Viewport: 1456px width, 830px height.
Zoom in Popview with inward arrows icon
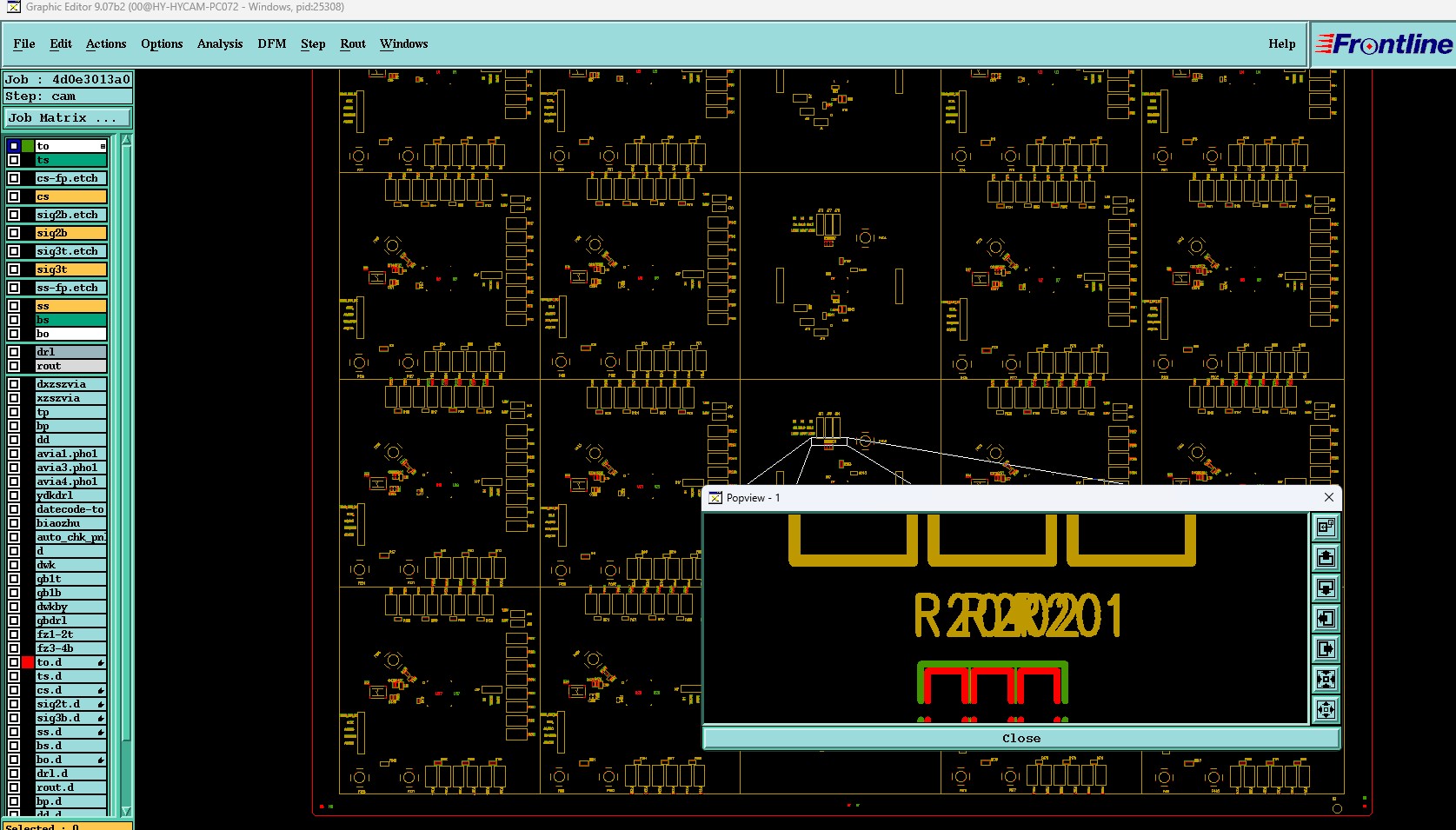1326,679
